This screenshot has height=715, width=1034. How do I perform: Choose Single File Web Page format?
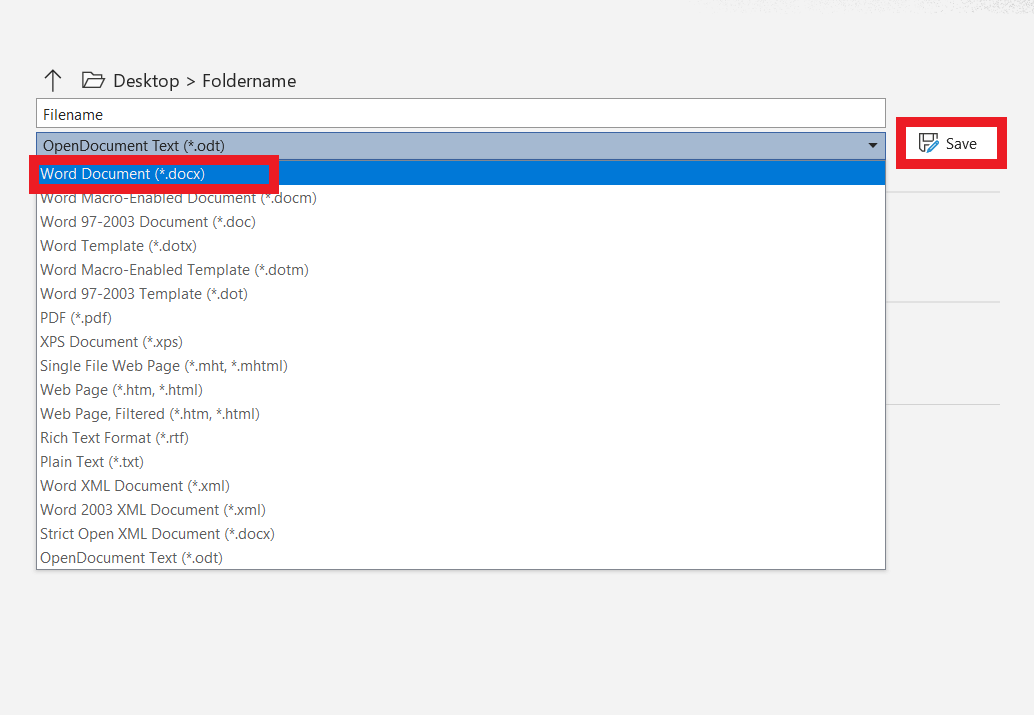click(164, 365)
